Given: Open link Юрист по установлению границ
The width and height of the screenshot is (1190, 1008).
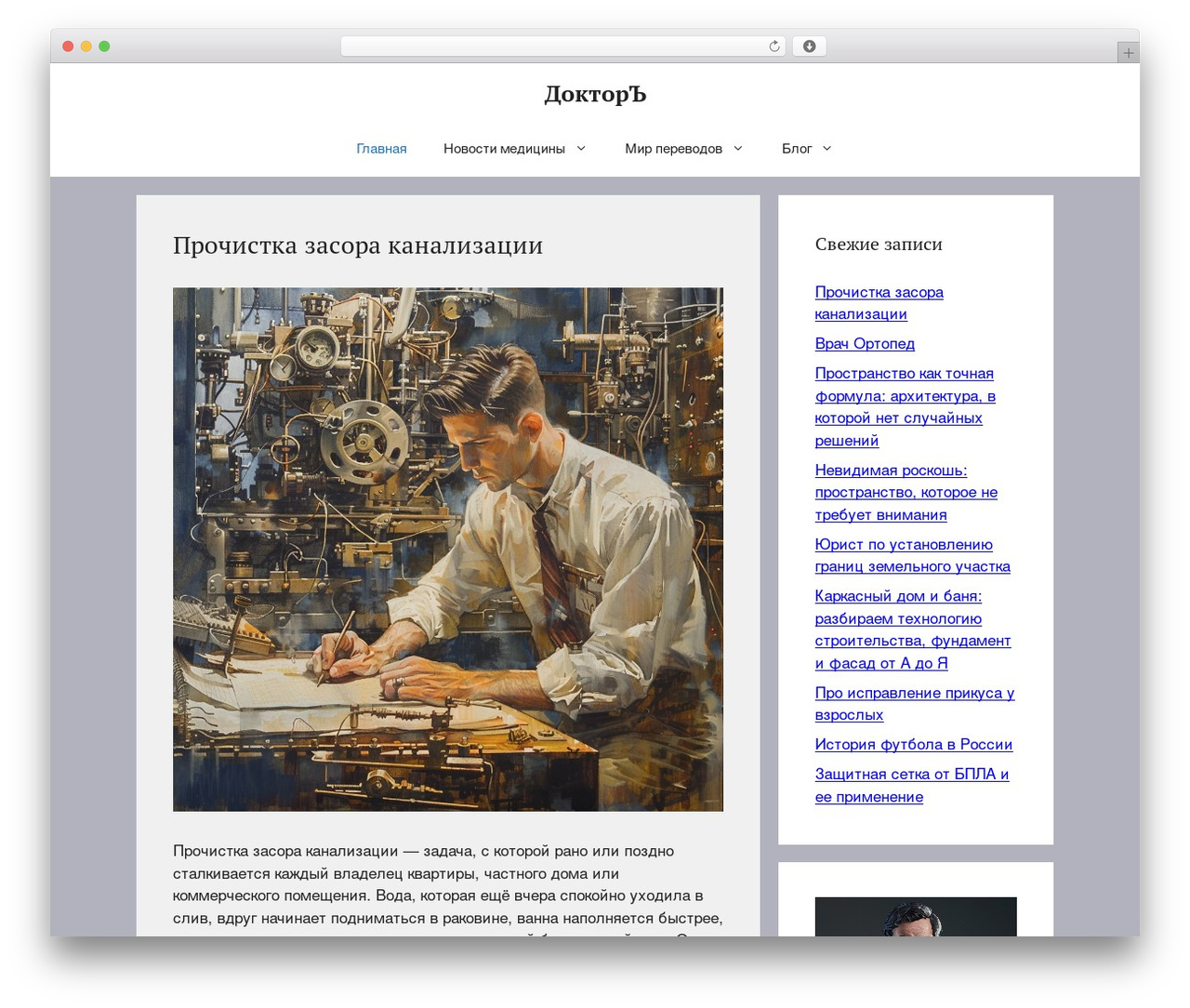Looking at the screenshot, I should [x=912, y=555].
